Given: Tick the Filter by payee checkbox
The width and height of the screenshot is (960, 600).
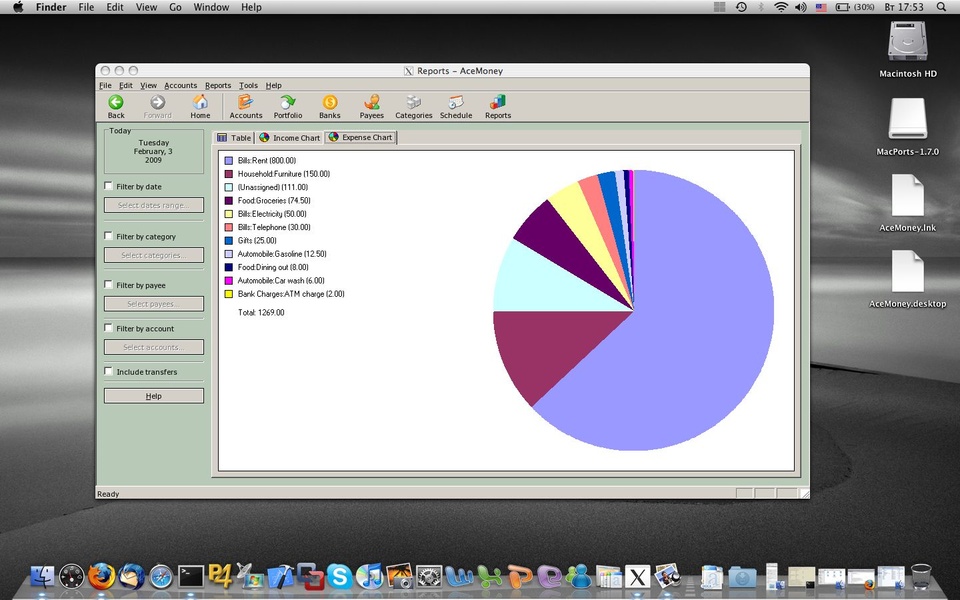Looking at the screenshot, I should coord(109,286).
